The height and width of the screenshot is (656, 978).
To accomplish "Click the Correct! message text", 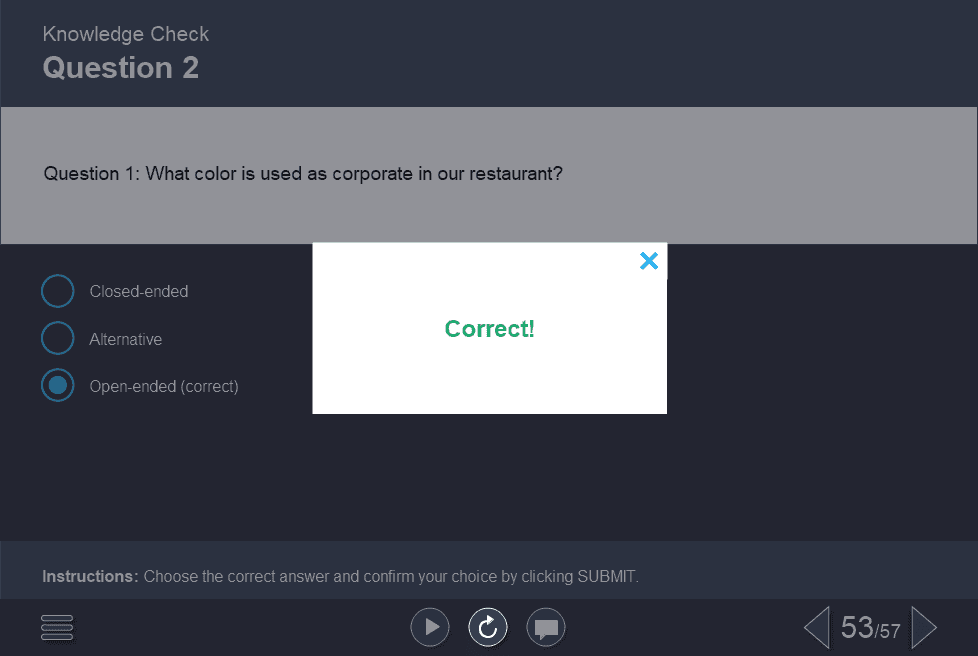I will click(489, 328).
